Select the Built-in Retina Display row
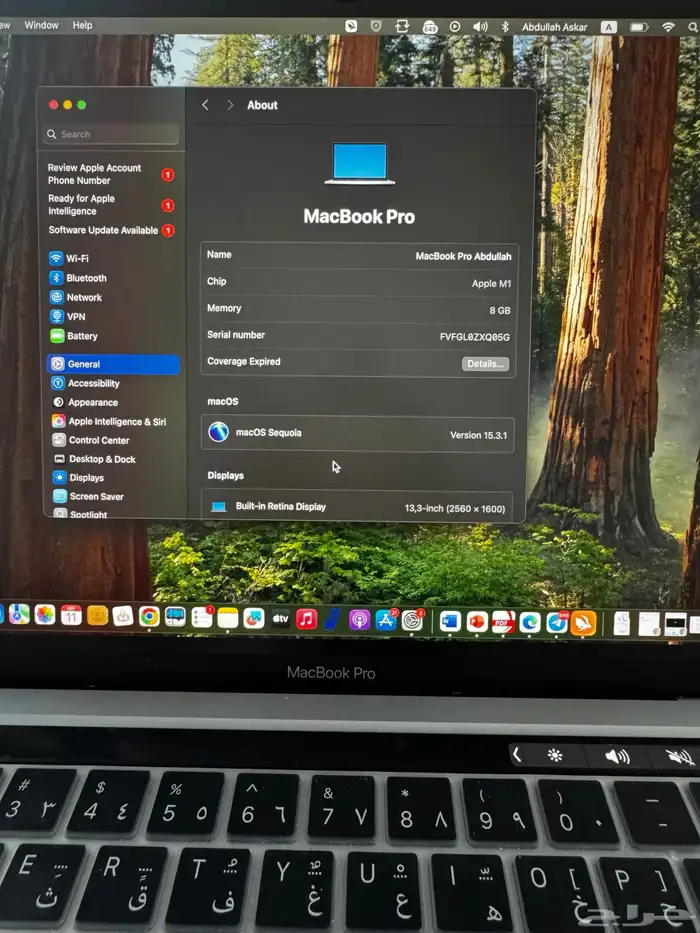Viewport: 700px width, 933px height. pyautogui.click(x=357, y=507)
